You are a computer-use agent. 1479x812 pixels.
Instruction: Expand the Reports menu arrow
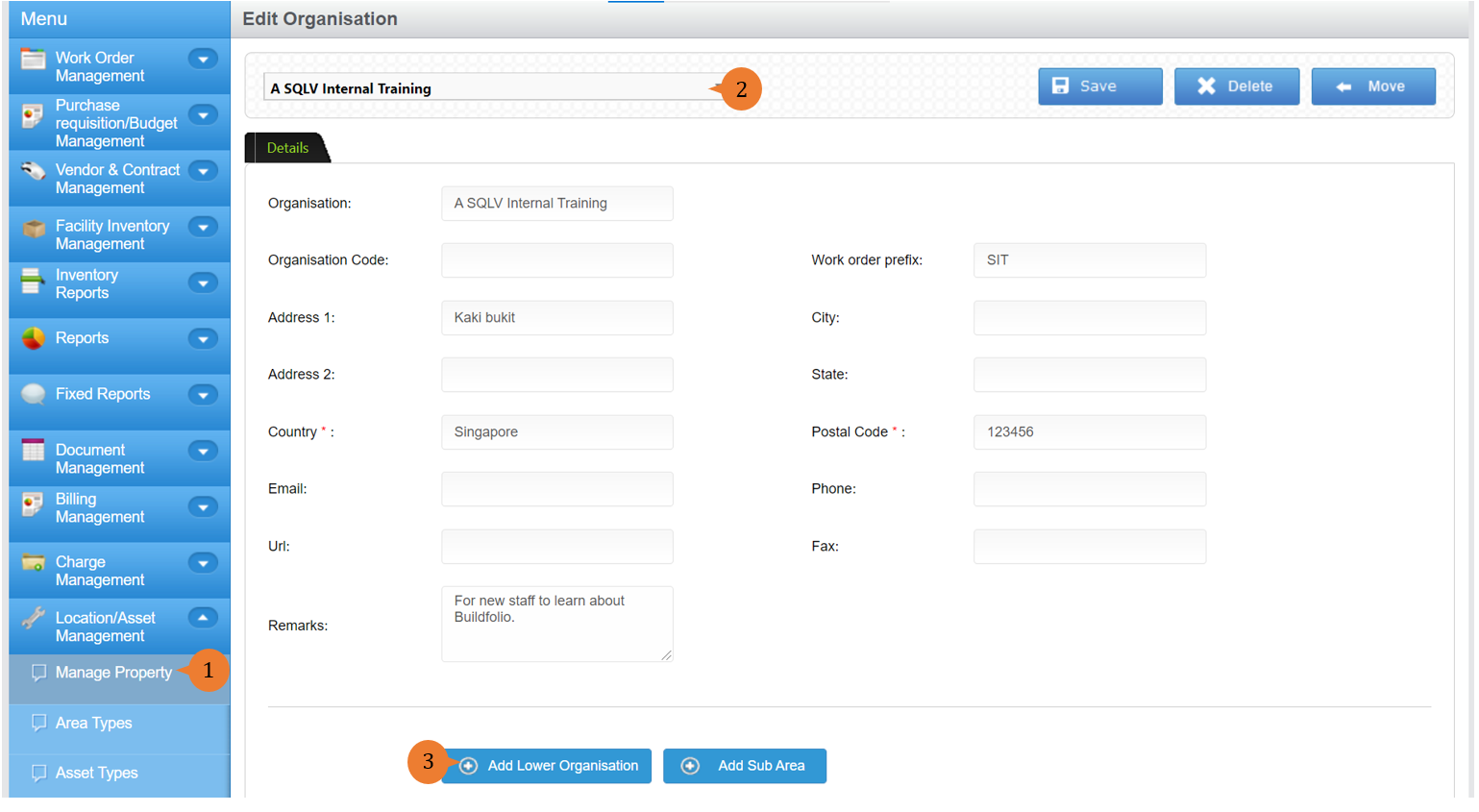click(203, 338)
